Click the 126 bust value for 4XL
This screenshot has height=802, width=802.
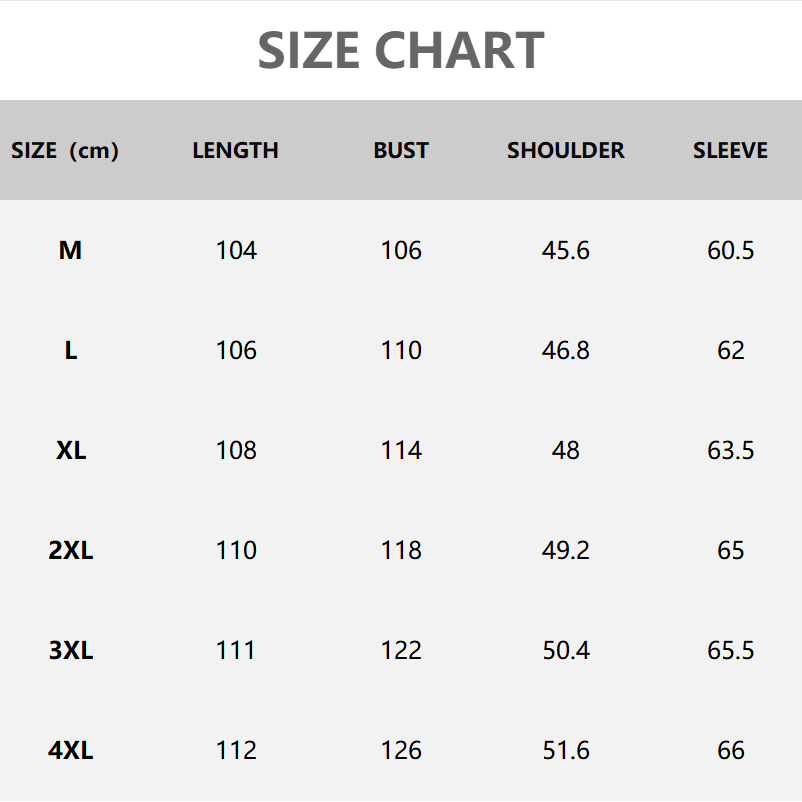point(401,750)
